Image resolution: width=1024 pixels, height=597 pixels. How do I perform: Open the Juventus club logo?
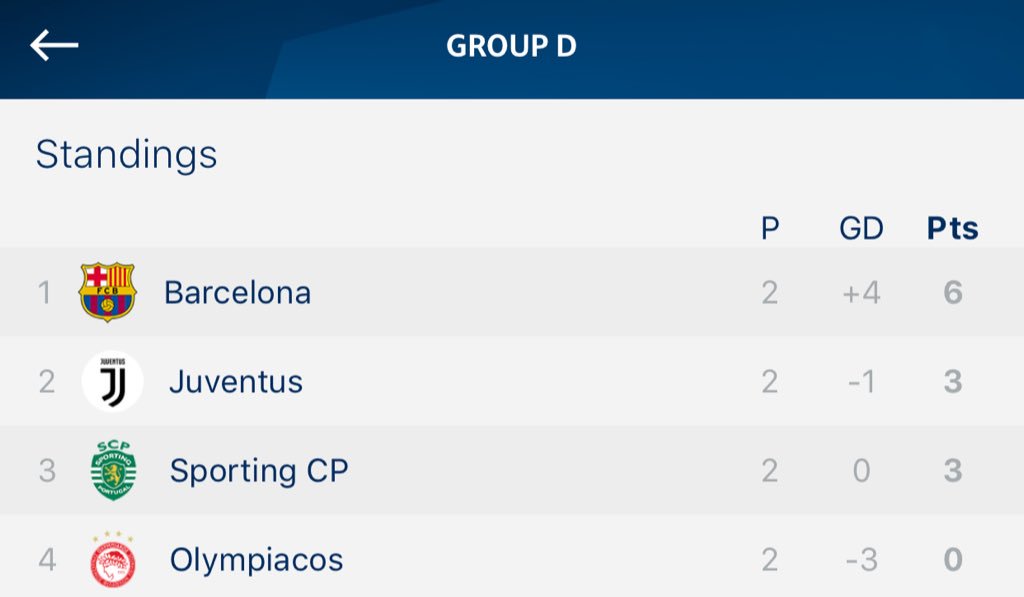112,381
